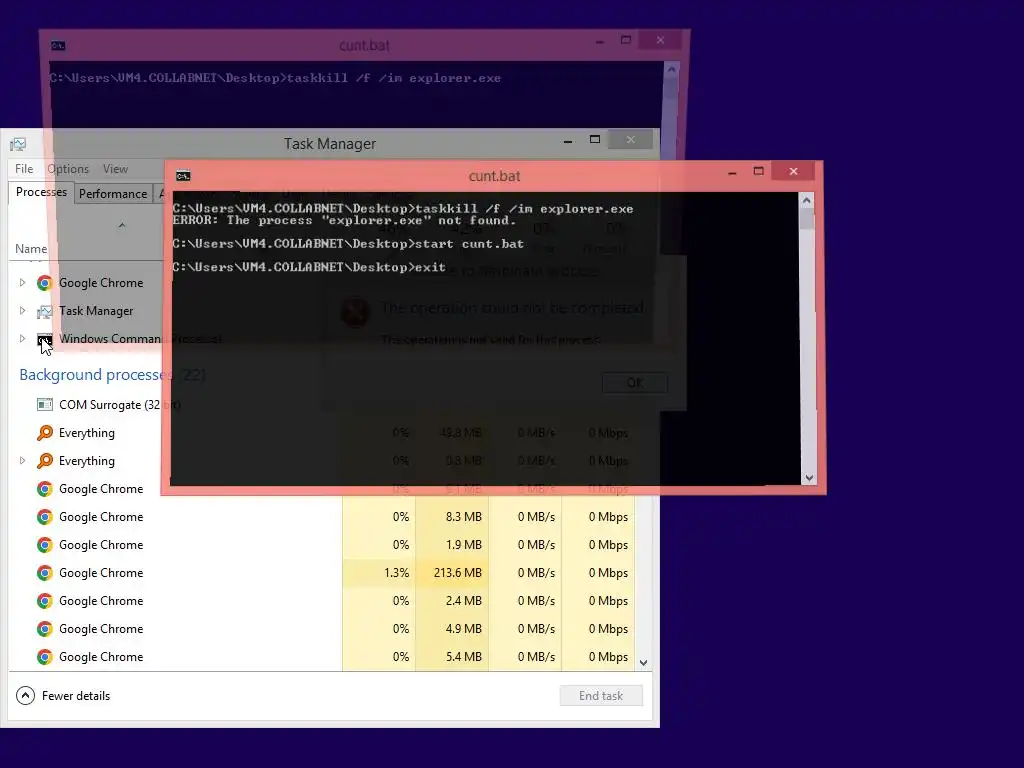Minimize the Task Manager window
Image resolution: width=1024 pixels, height=768 pixels.
click(568, 140)
